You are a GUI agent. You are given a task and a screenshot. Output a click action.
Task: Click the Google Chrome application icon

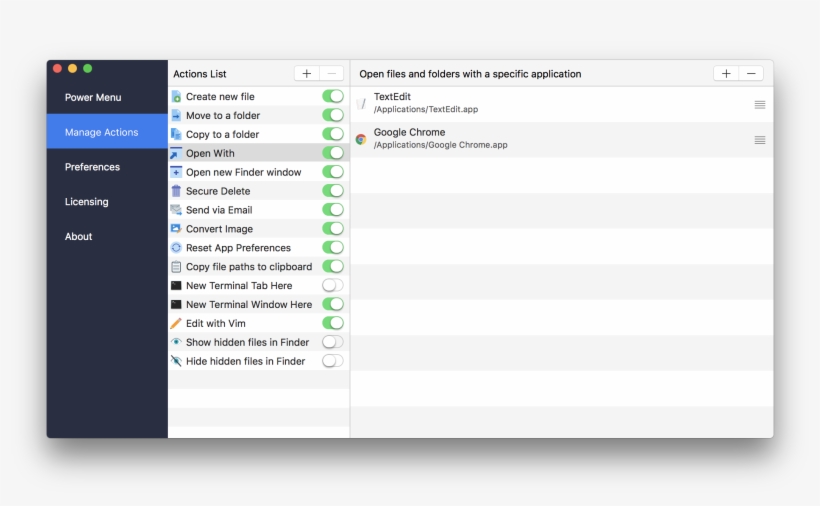[361, 139]
